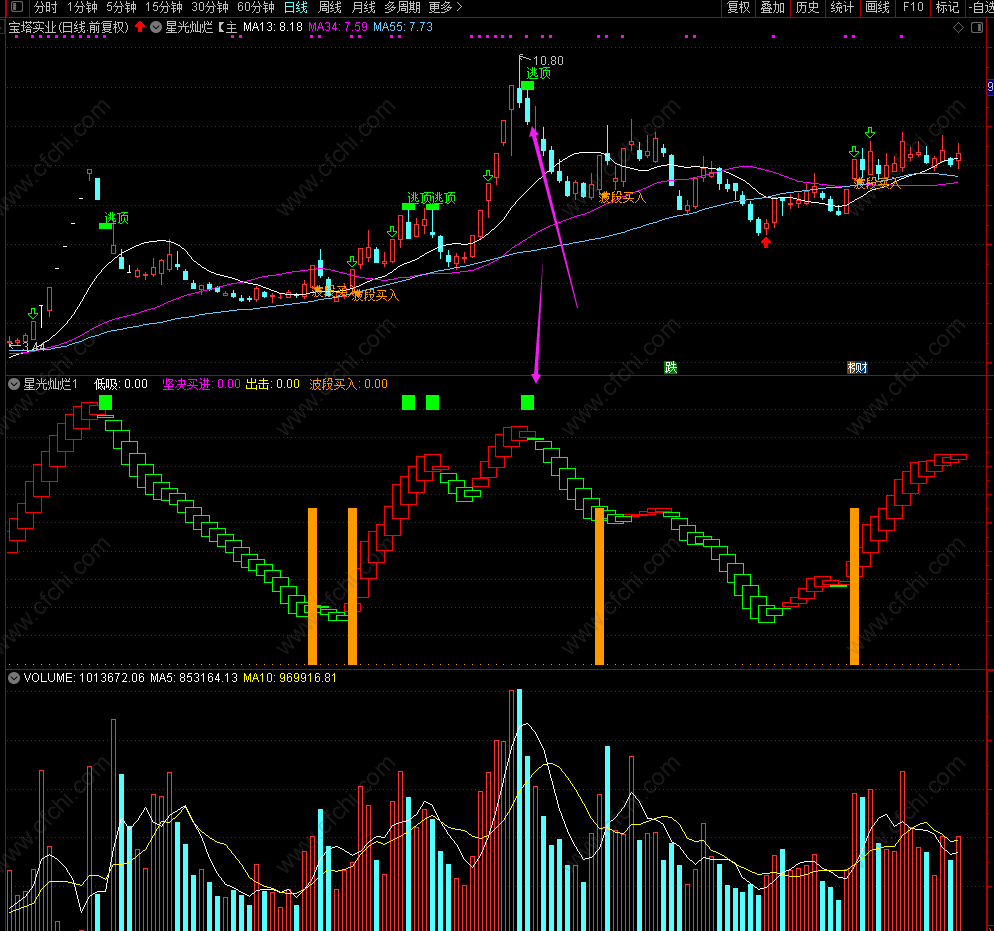Click the first orange signal bar in 星光灿烂1
Viewport: 994px width, 931px height.
coord(313,586)
